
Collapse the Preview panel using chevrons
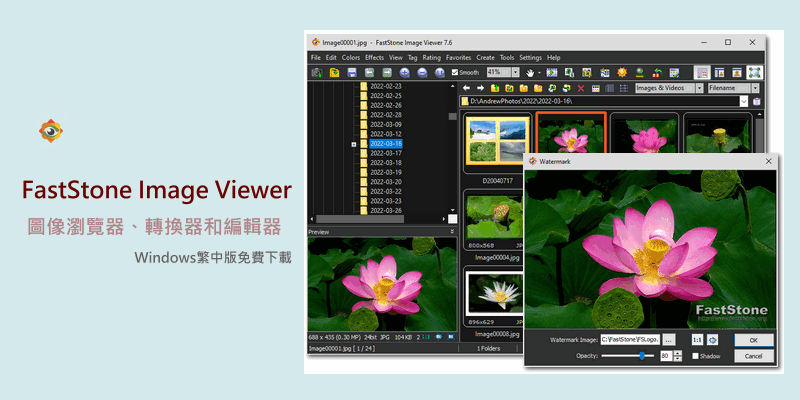(452, 232)
